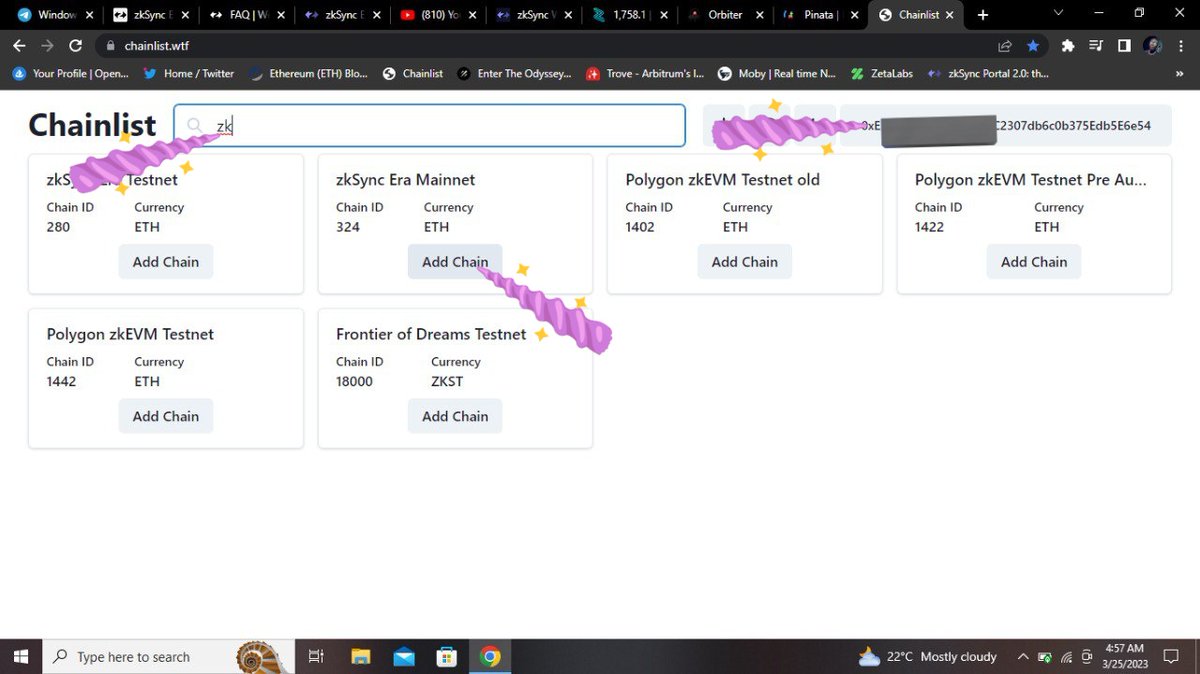
Task: Open the 22°C Mostly cloudy weather widget
Action: click(928, 657)
